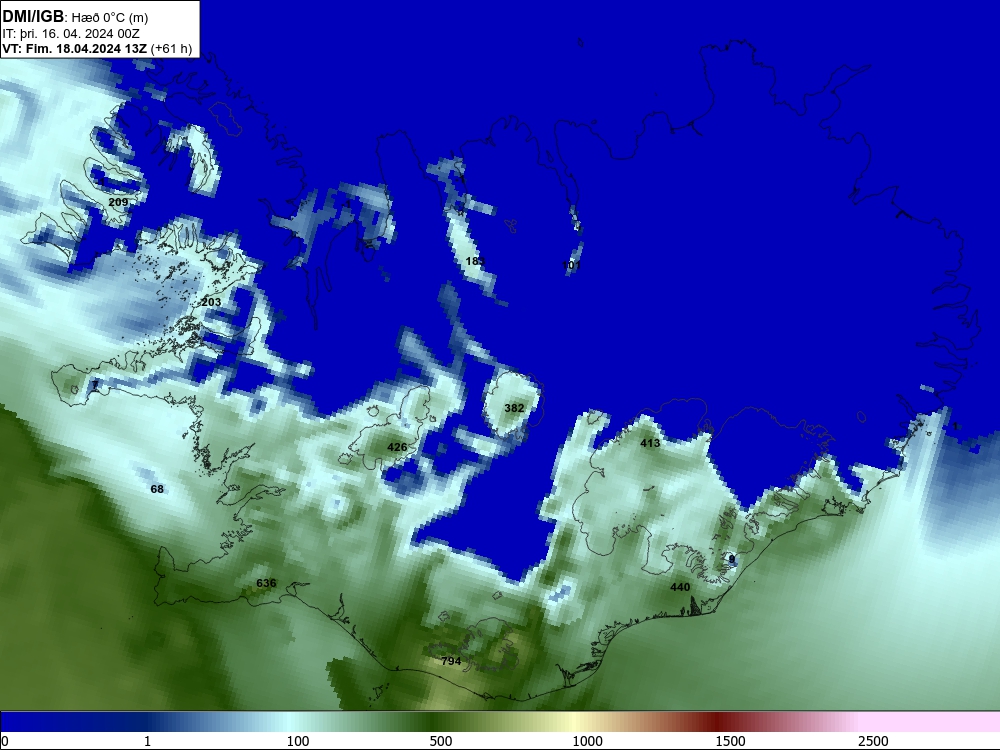This screenshot has width=1000, height=750.
Task: Click the map value 18 on the northern peninsula
Action: (475, 261)
